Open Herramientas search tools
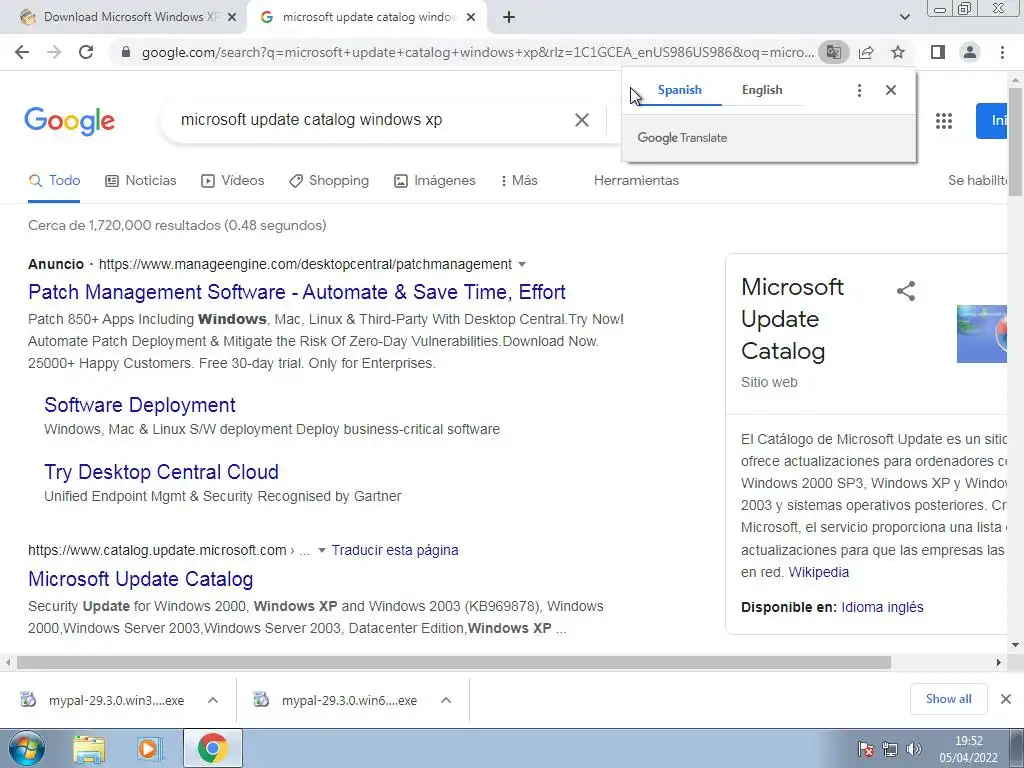 point(636,181)
